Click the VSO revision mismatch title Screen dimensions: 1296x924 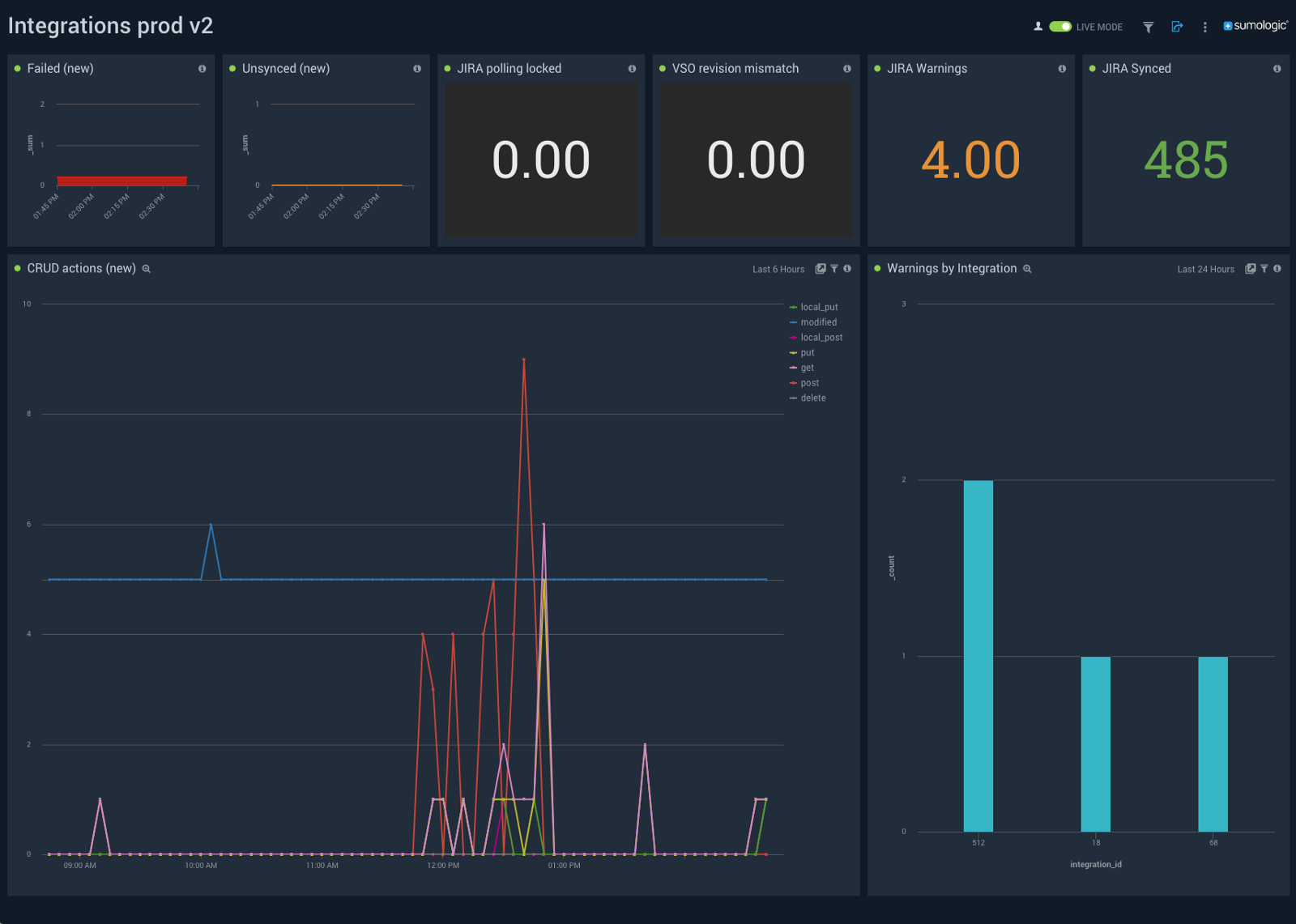(x=735, y=69)
